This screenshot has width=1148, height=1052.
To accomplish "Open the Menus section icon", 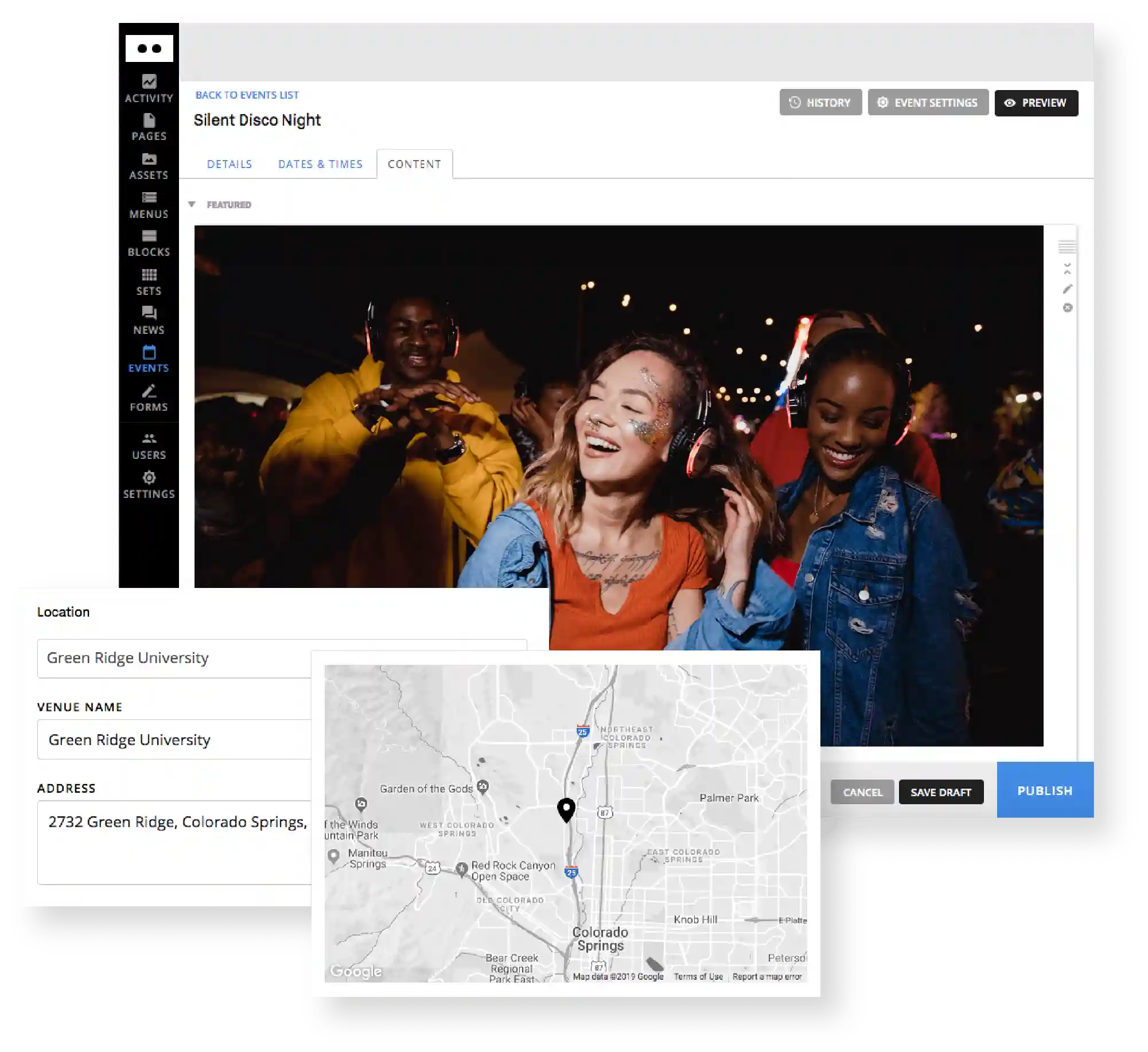I will pos(149,198).
